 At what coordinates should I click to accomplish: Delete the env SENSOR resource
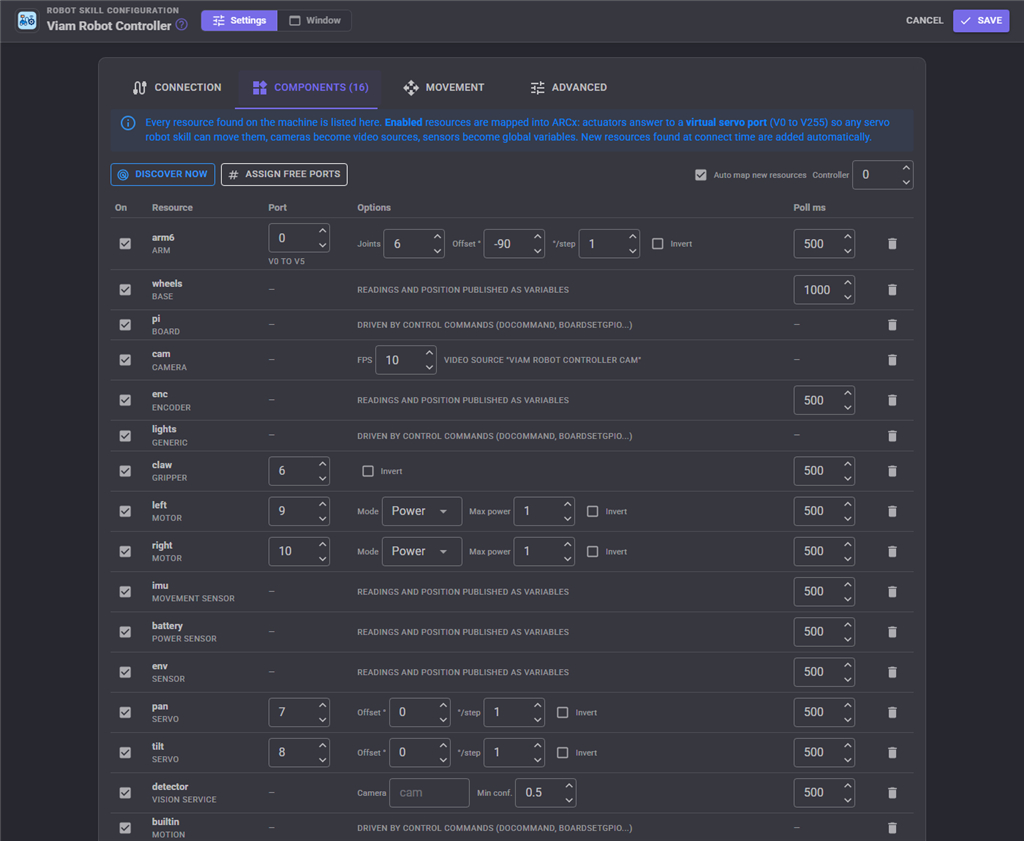click(892, 672)
